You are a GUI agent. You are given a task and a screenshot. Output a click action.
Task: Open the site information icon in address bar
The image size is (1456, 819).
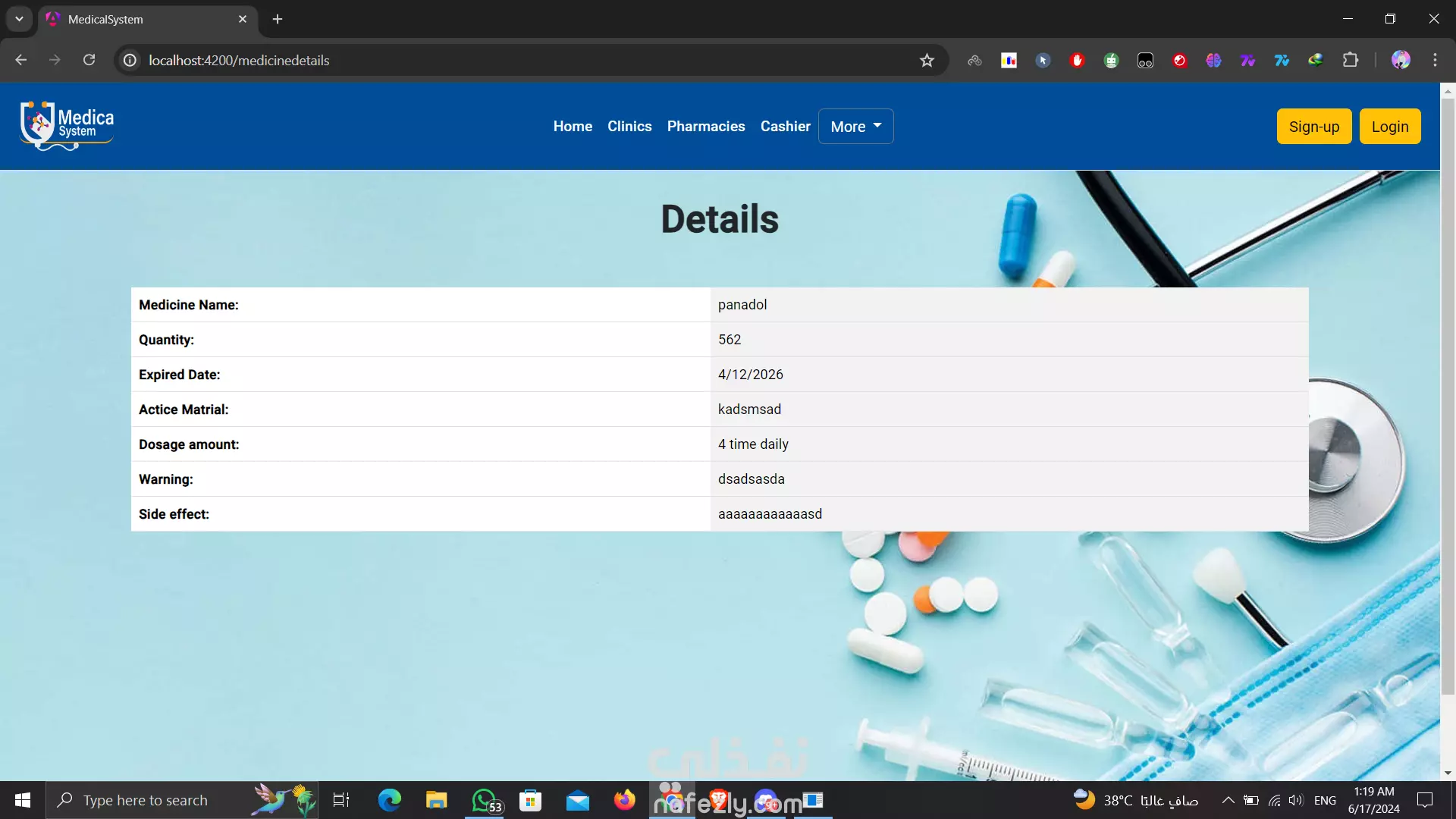coord(130,60)
